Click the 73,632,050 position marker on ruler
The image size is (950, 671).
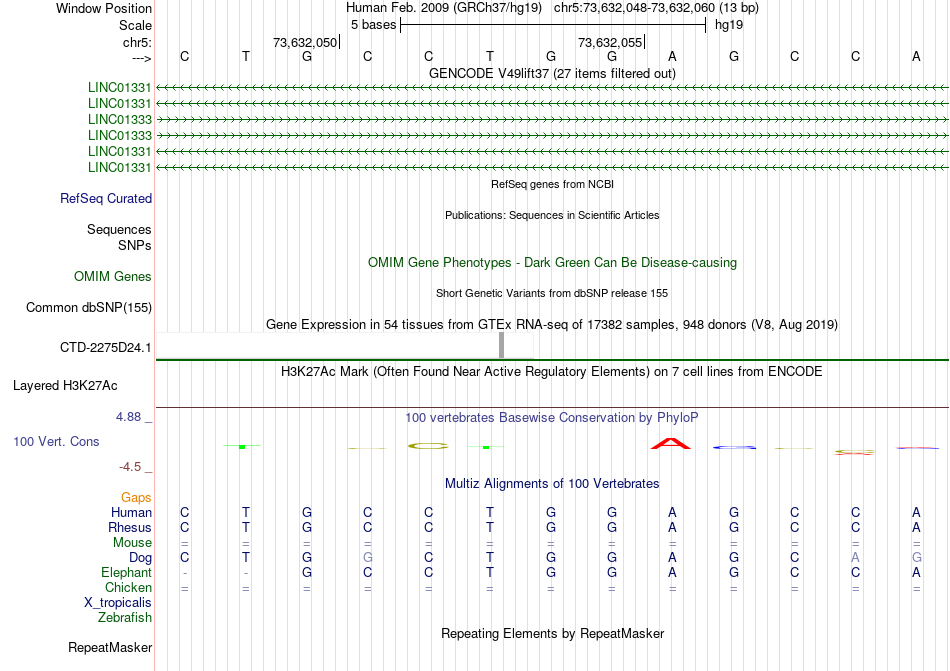[x=305, y=42]
